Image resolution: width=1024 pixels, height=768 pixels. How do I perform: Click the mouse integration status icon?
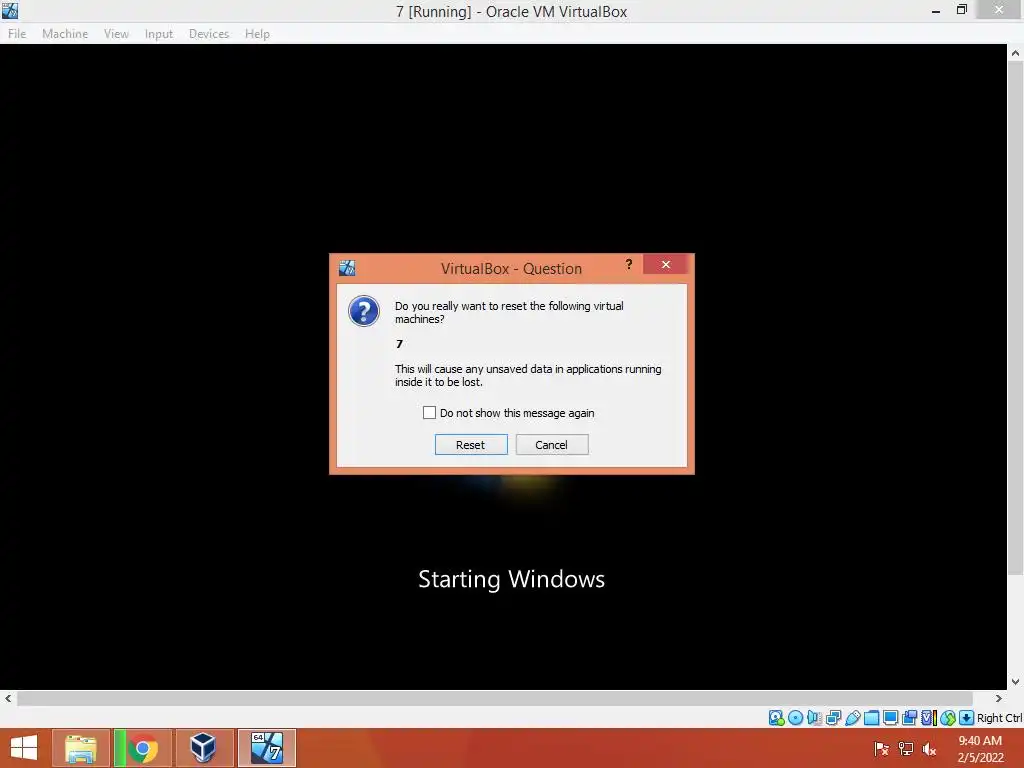(x=948, y=718)
